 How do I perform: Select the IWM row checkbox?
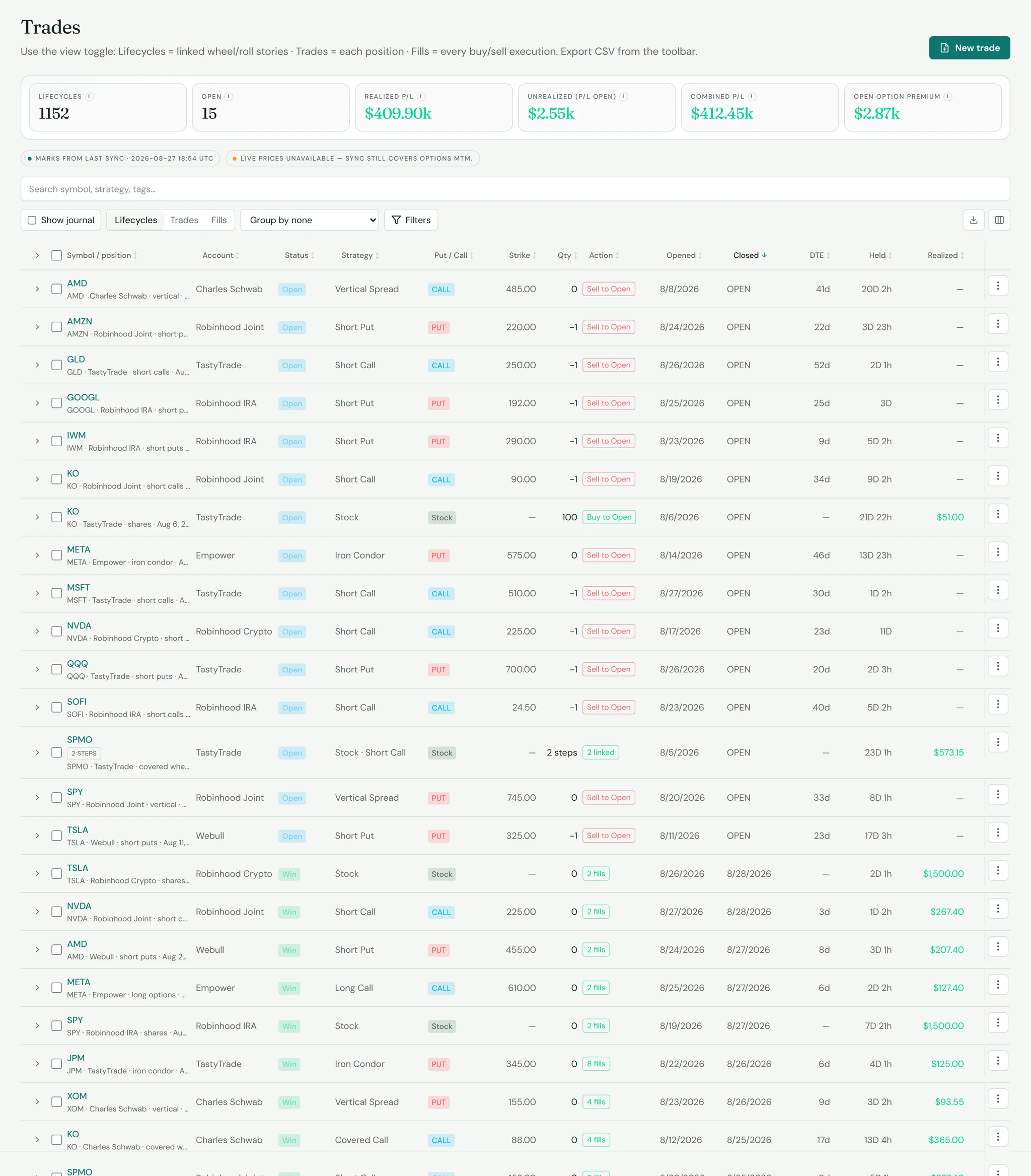click(56, 441)
